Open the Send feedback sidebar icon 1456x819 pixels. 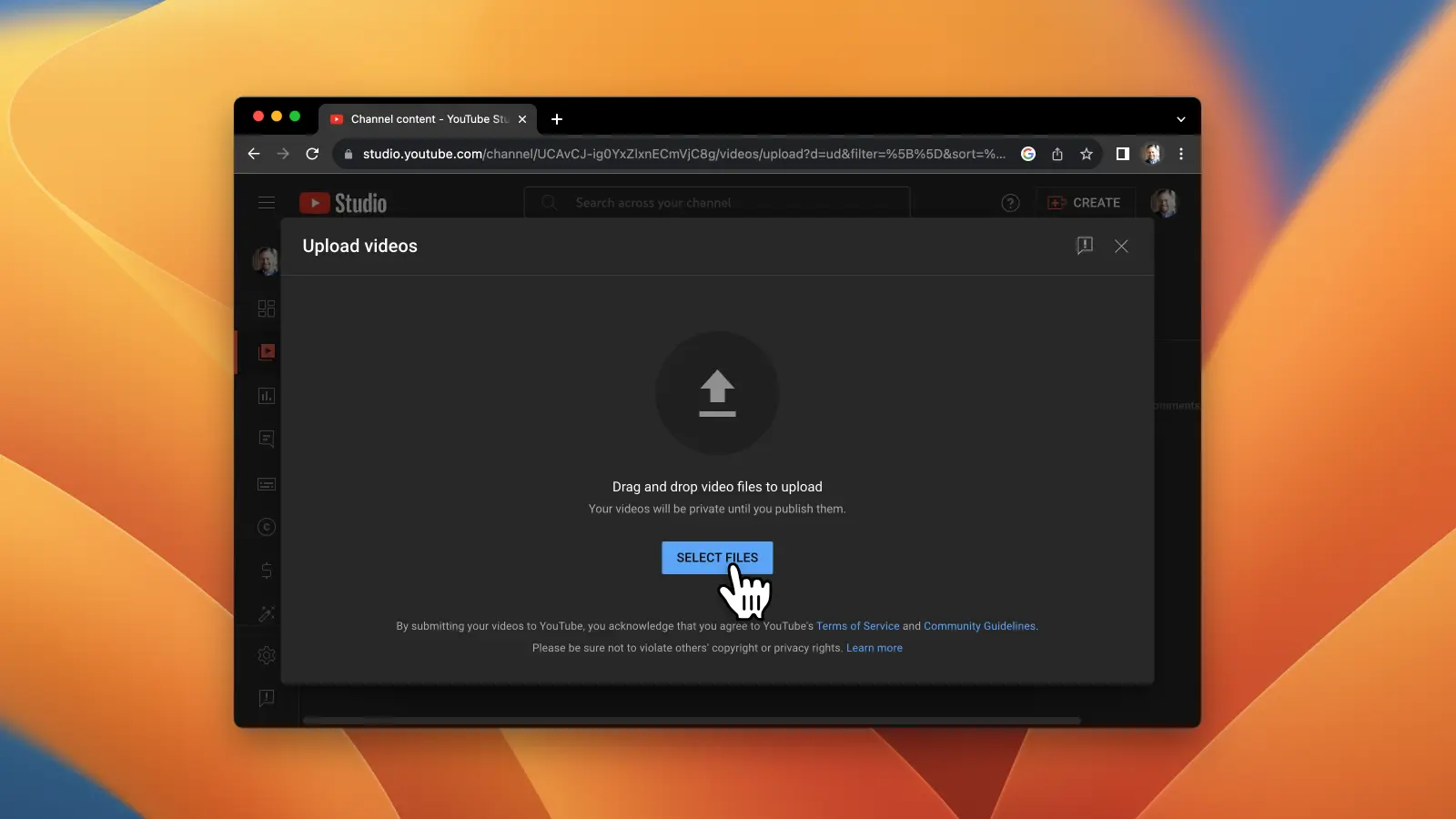click(x=267, y=698)
